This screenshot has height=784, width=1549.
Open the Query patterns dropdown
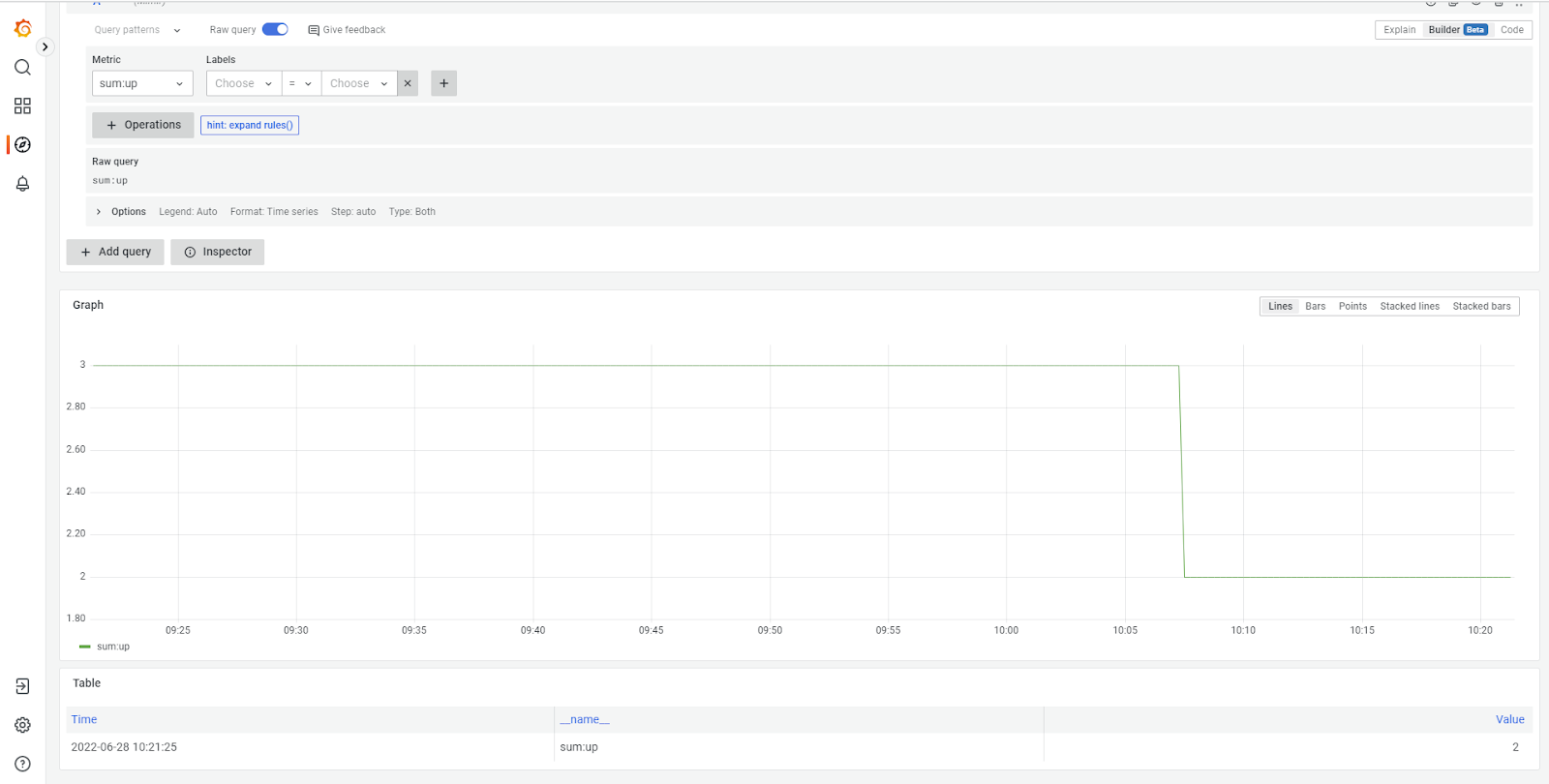pos(137,30)
